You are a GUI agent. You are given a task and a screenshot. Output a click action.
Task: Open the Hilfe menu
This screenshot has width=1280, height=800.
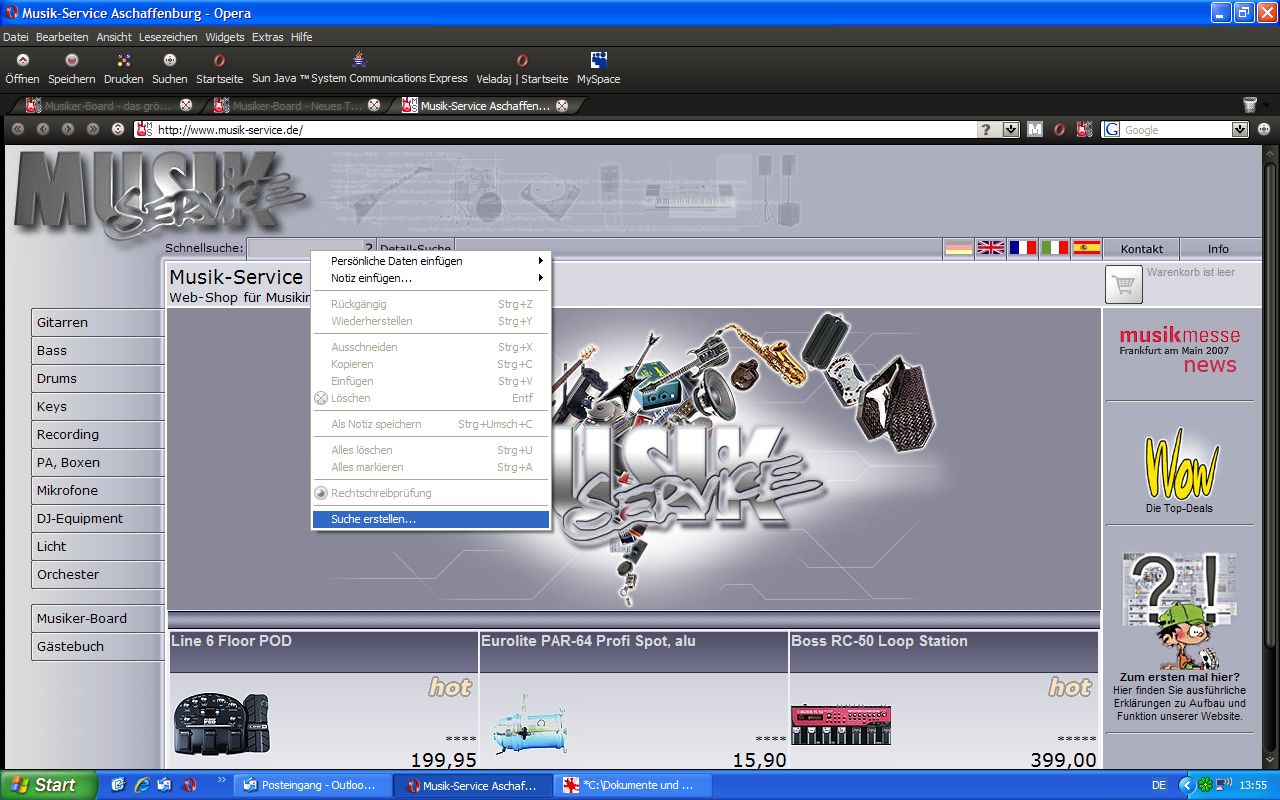coord(302,37)
